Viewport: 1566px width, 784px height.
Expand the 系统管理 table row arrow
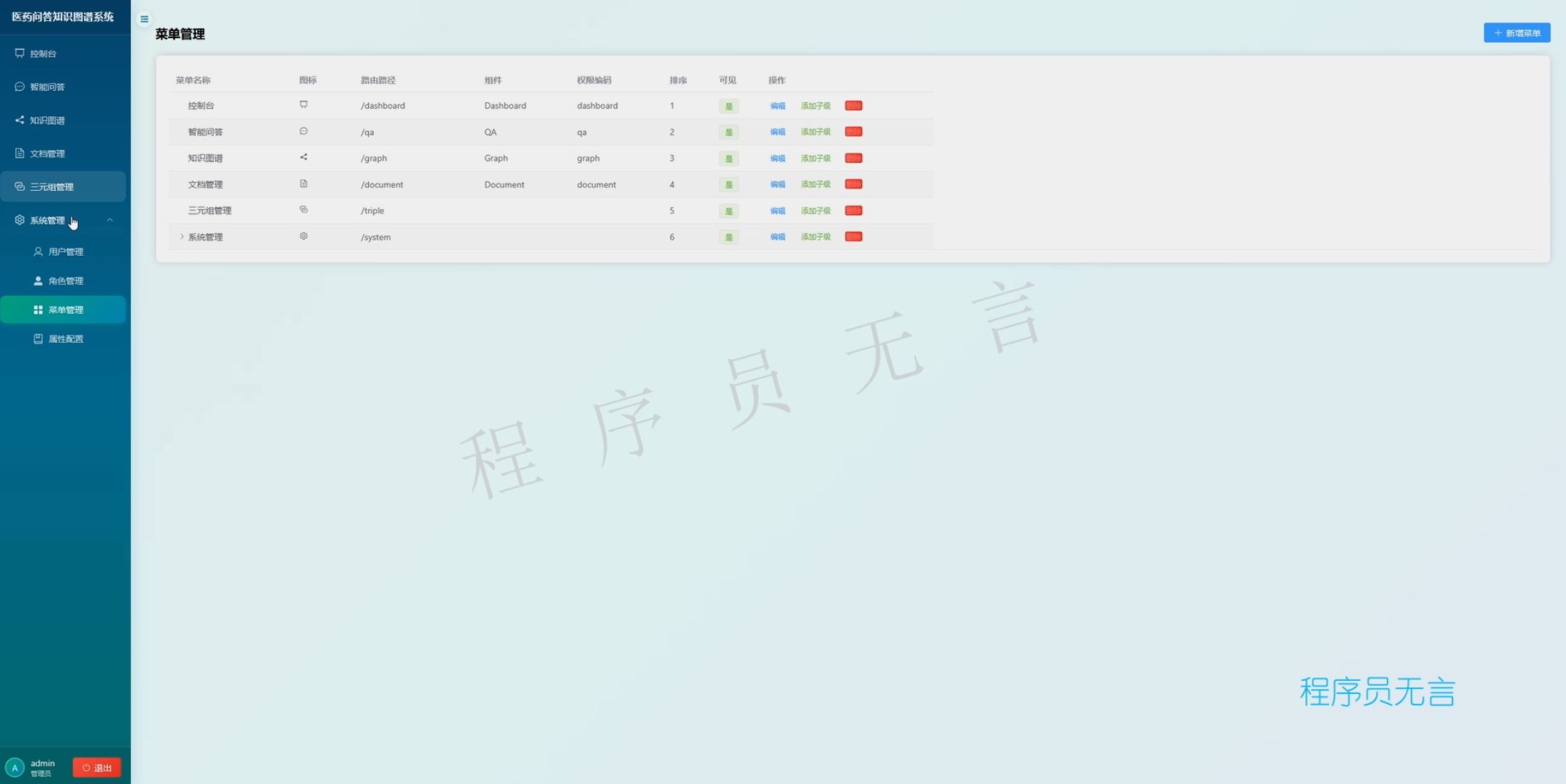click(181, 236)
